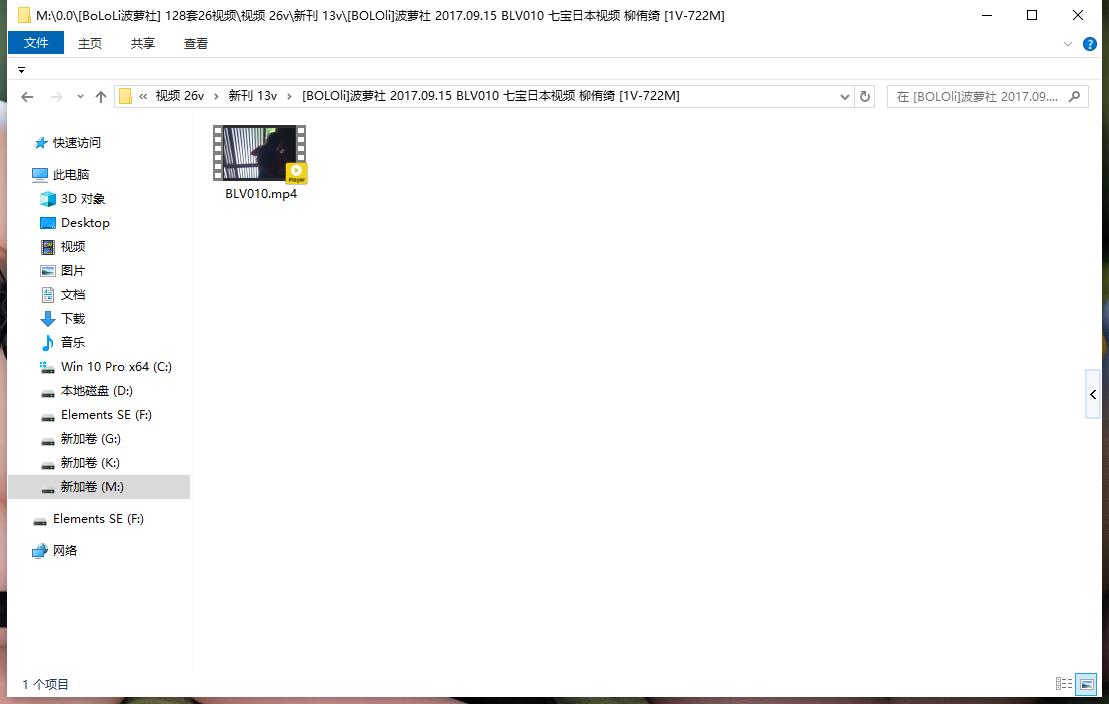
Task: Open the 3D 对象 folder
Action: [x=82, y=199]
